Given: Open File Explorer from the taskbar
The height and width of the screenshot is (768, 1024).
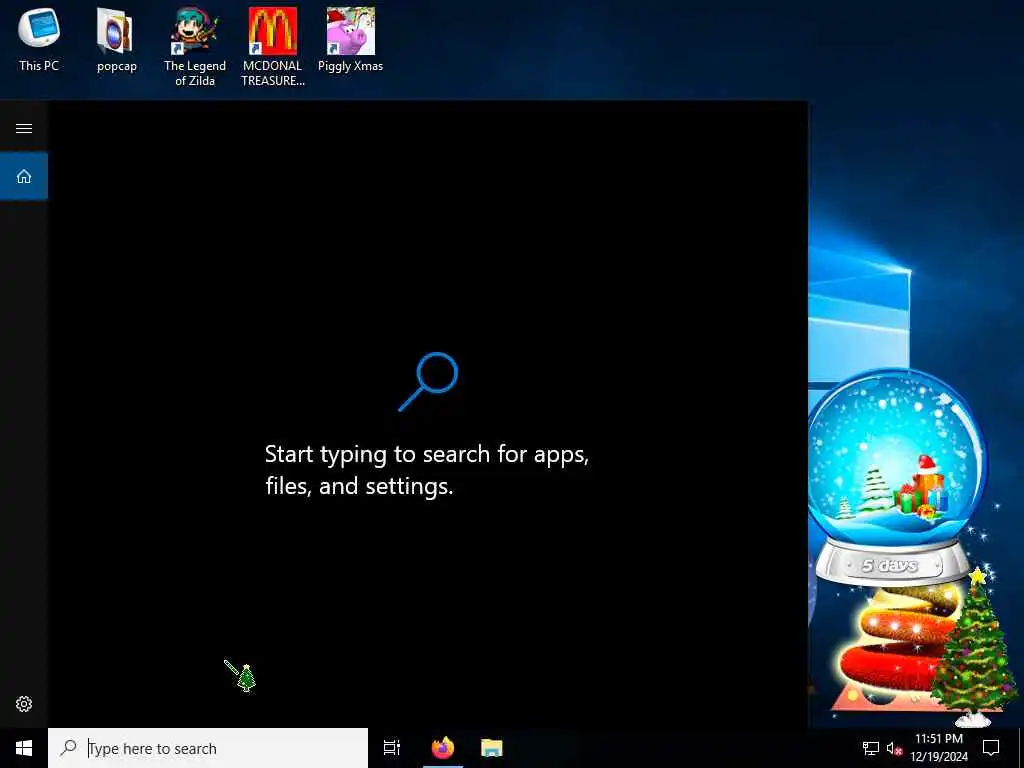Looking at the screenshot, I should 492,748.
